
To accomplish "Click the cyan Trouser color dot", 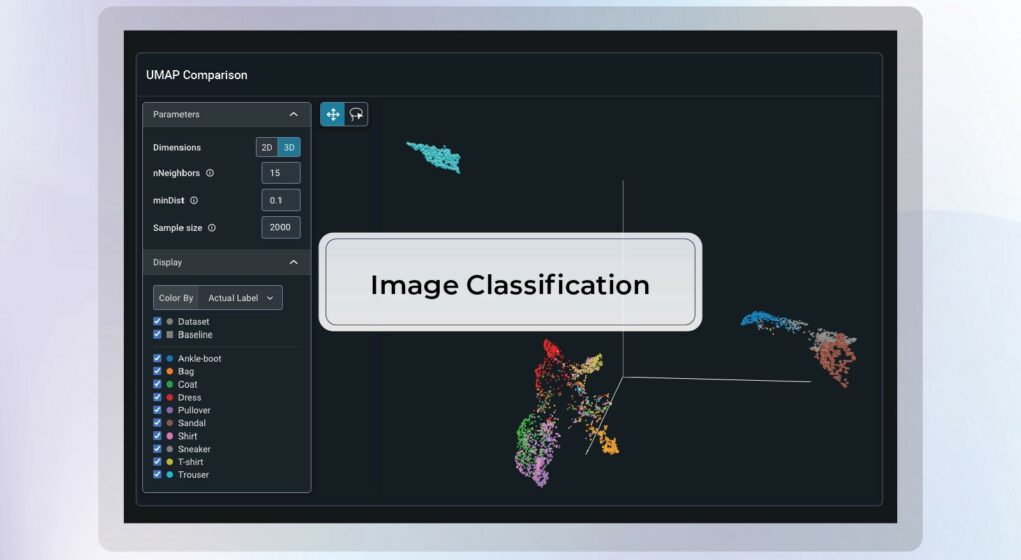I will 170,475.
